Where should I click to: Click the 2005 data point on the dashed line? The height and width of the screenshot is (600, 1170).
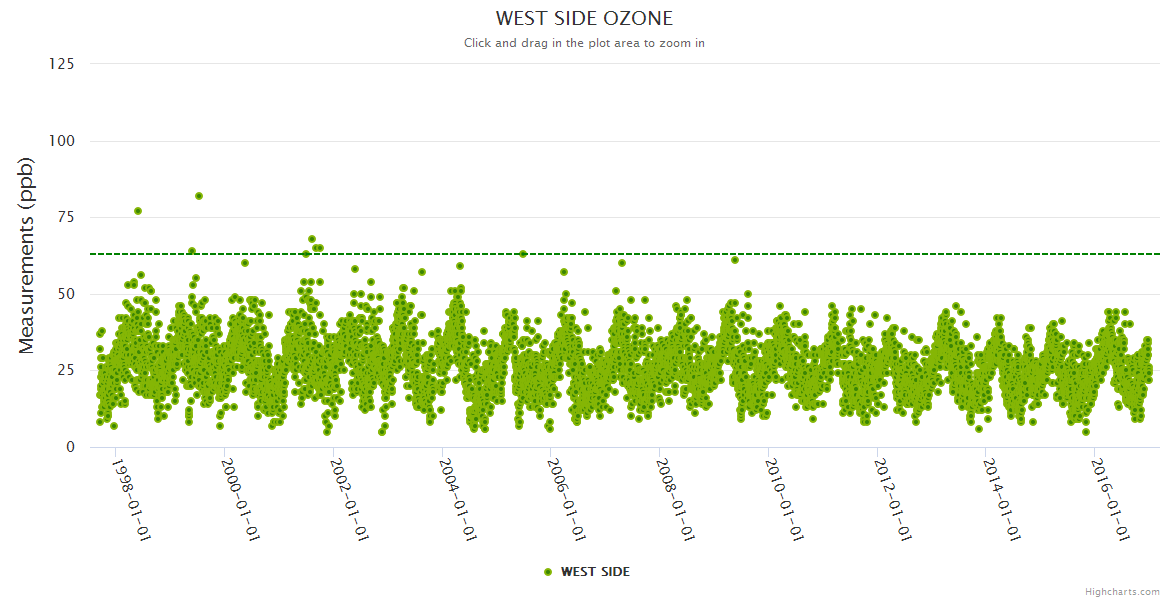(523, 254)
